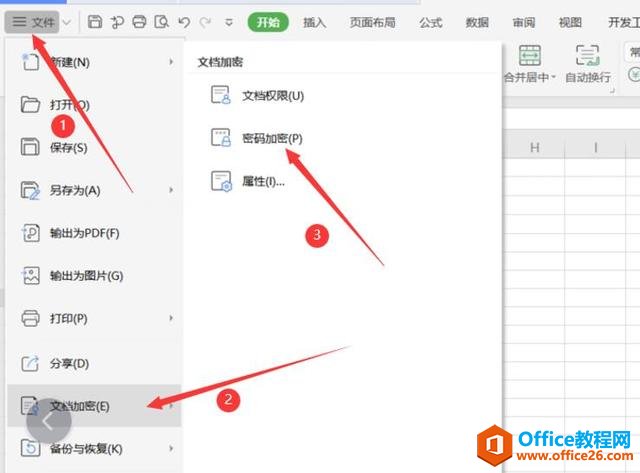This screenshot has width=640, height=473.
Task: Open the 数据 ribbon tab
Action: [477, 22]
